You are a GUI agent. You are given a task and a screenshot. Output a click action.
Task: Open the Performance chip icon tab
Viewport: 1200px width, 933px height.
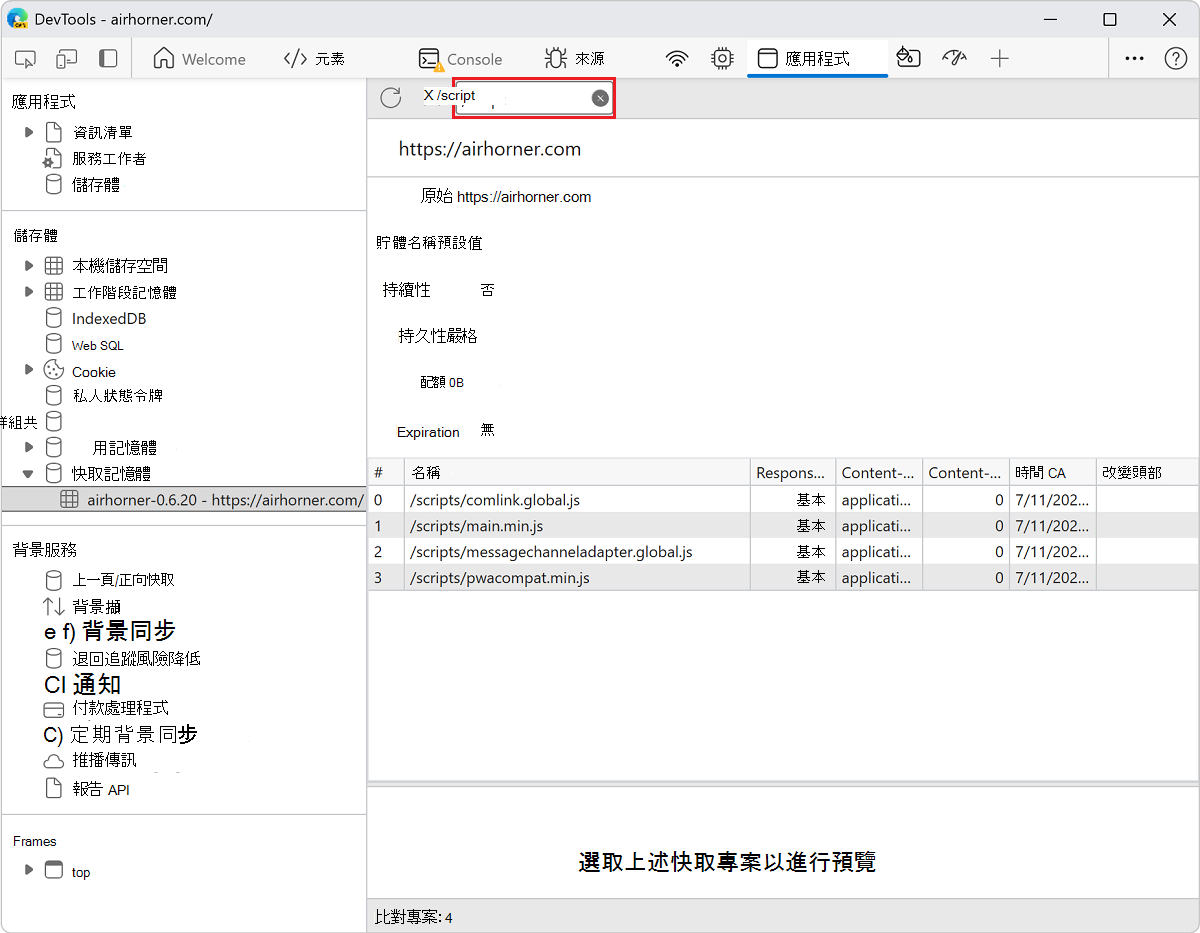722,59
